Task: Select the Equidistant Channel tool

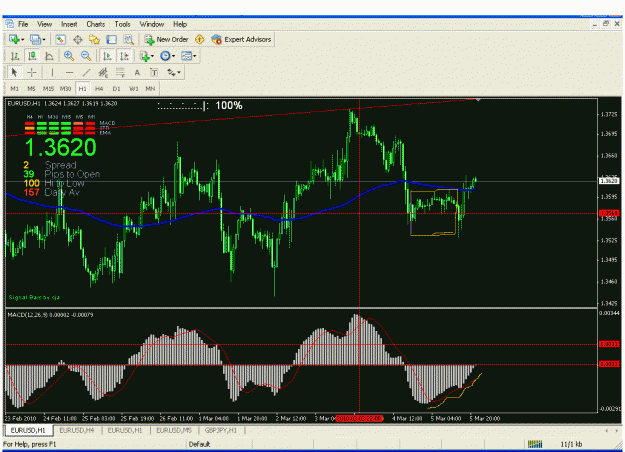Action: coord(103,73)
